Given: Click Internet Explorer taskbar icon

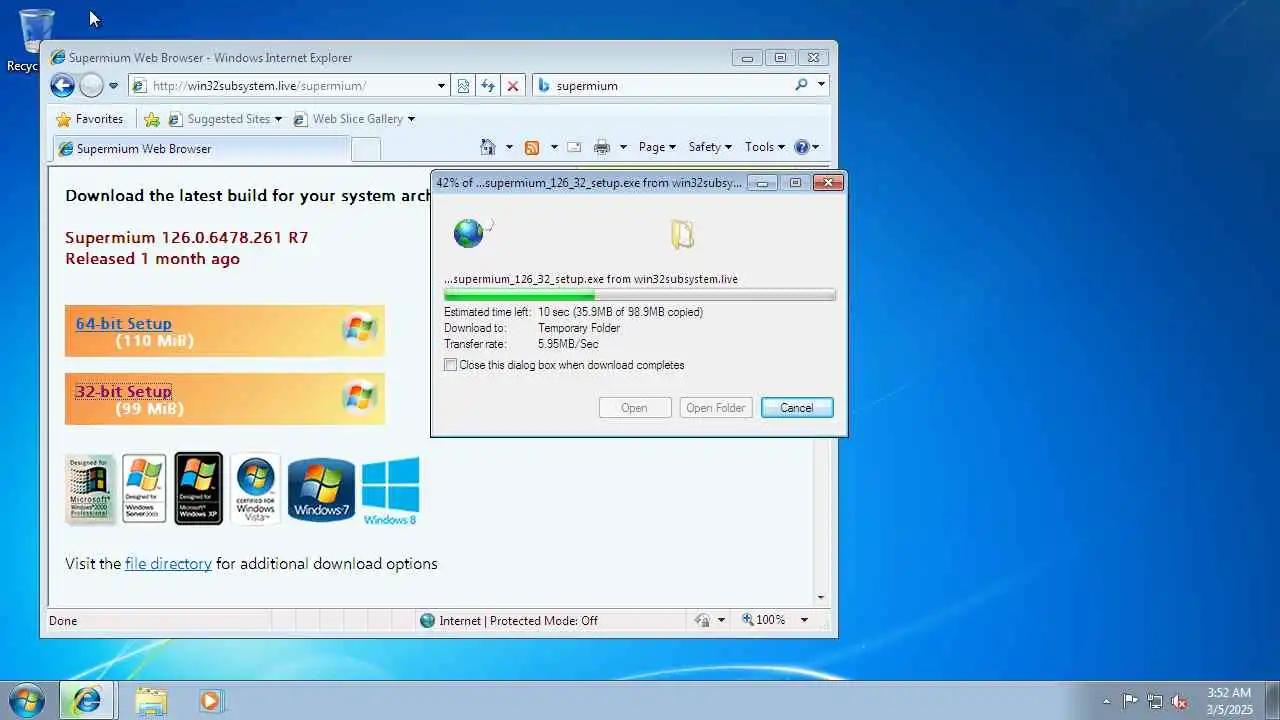Looking at the screenshot, I should pos(87,700).
